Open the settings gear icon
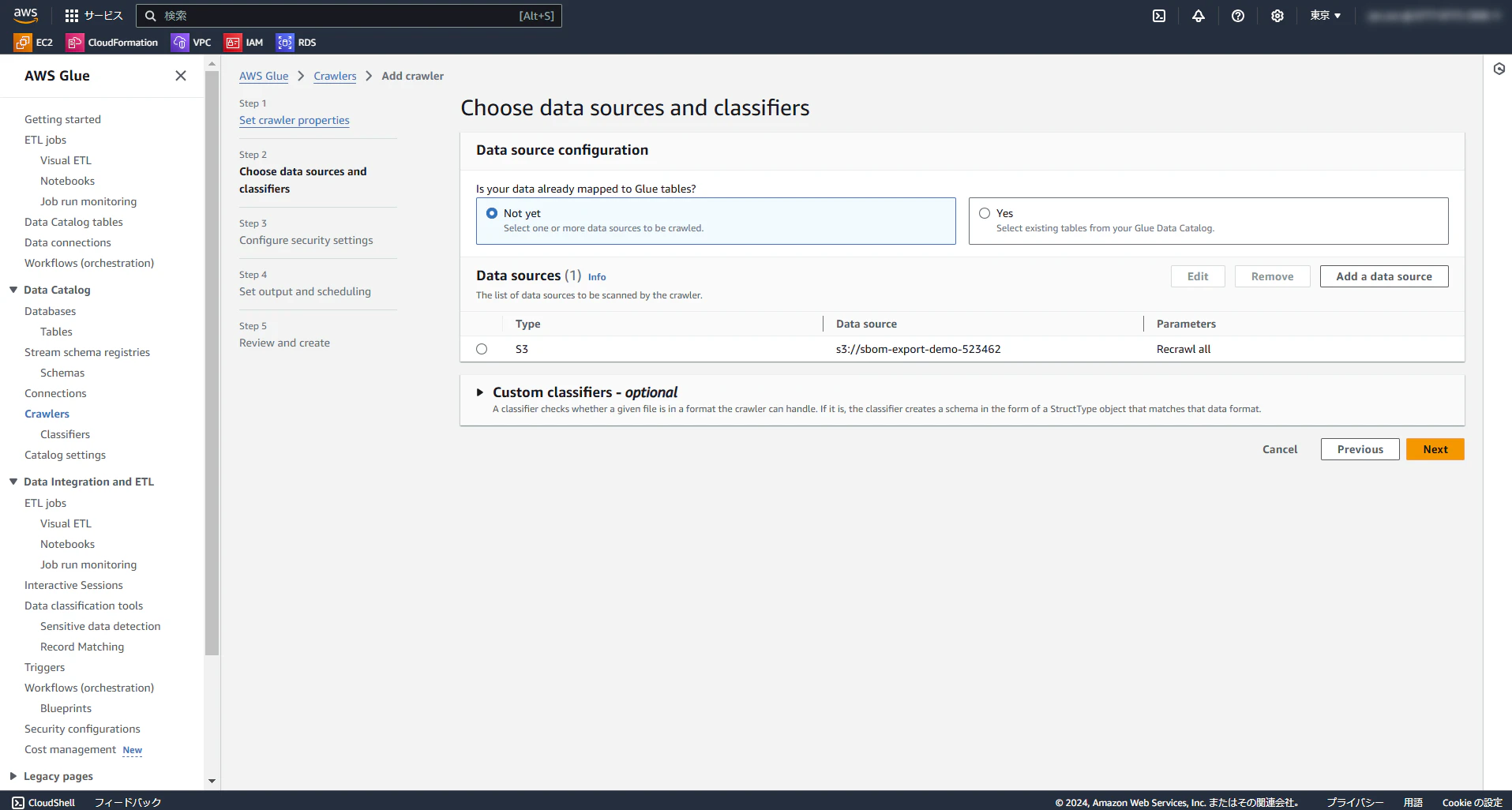The height and width of the screenshot is (810, 1512). [1278, 16]
